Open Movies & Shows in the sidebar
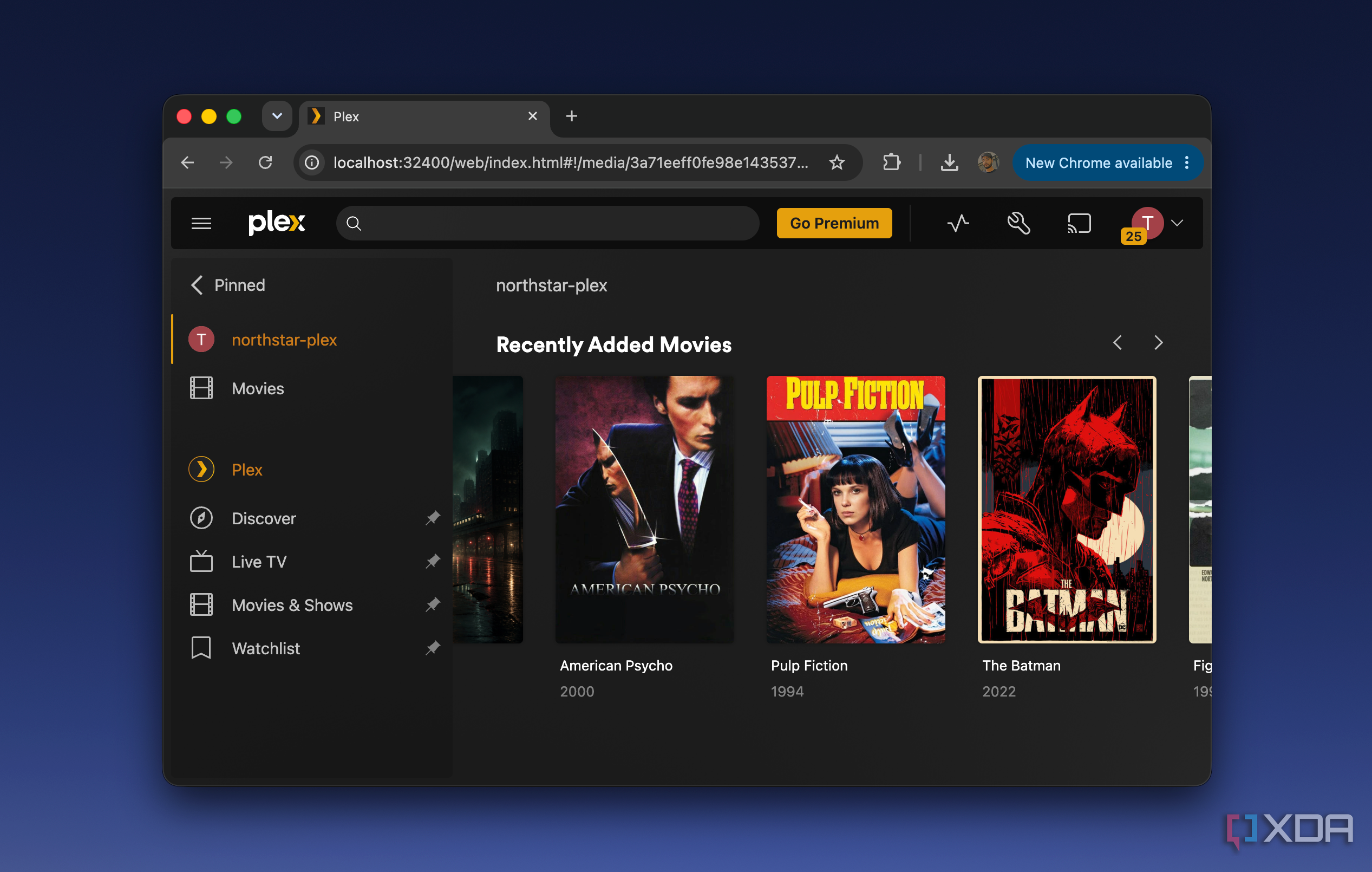1372x872 pixels. pos(292,606)
